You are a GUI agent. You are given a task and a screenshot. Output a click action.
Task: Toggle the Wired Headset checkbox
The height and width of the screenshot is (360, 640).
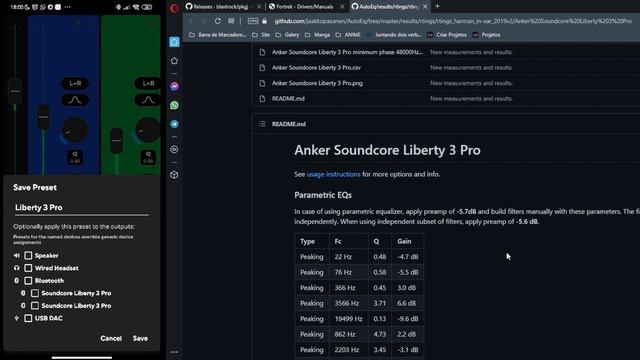[28, 268]
